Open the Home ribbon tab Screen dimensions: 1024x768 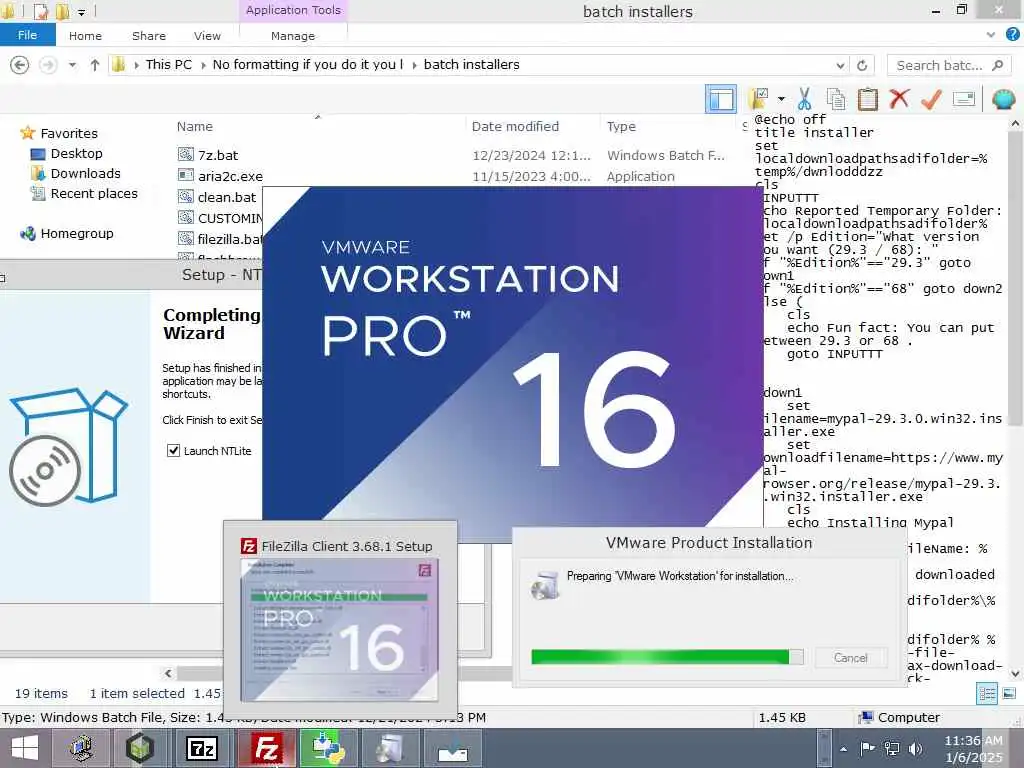click(86, 36)
